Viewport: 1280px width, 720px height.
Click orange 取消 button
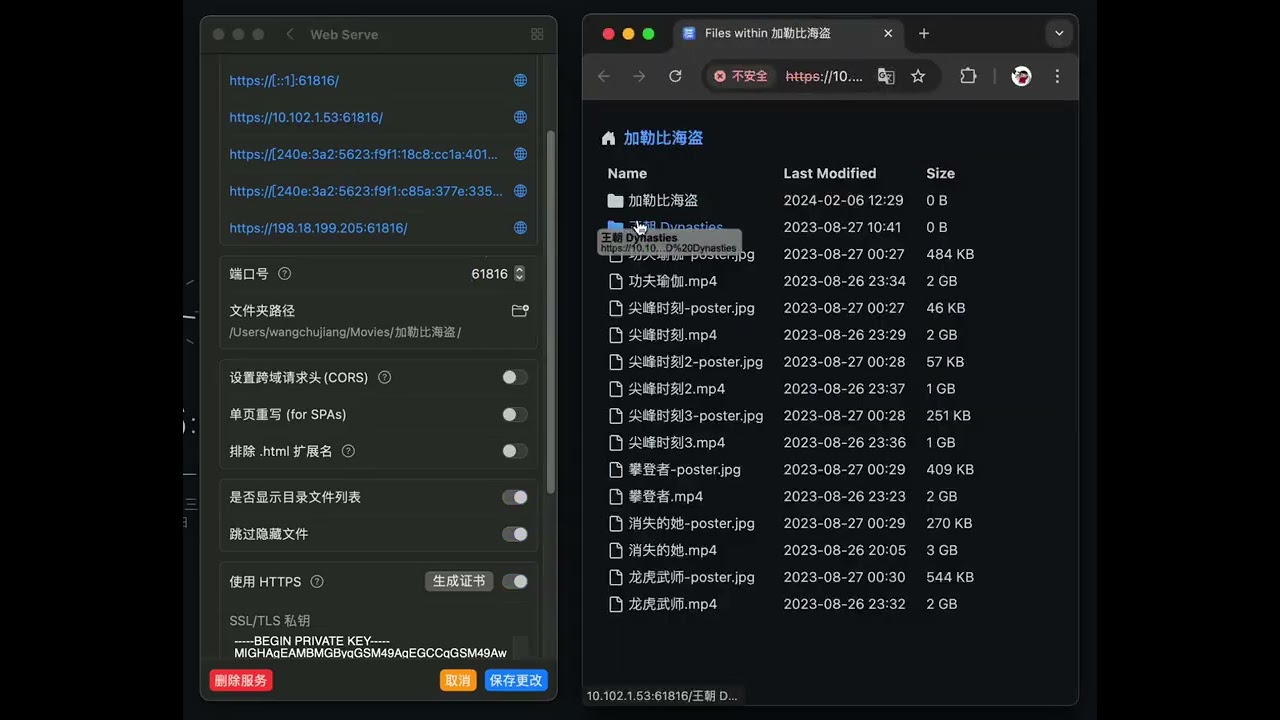pyautogui.click(x=458, y=681)
